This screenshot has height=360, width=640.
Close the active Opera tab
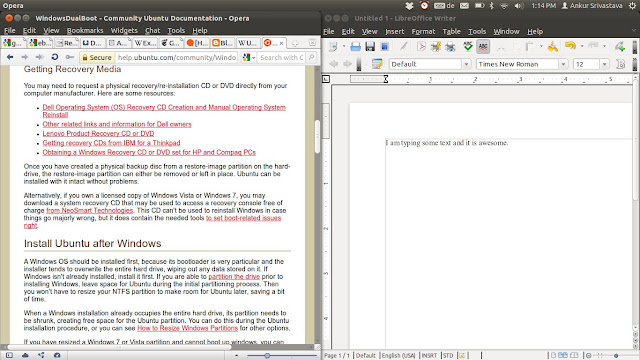(281, 43)
